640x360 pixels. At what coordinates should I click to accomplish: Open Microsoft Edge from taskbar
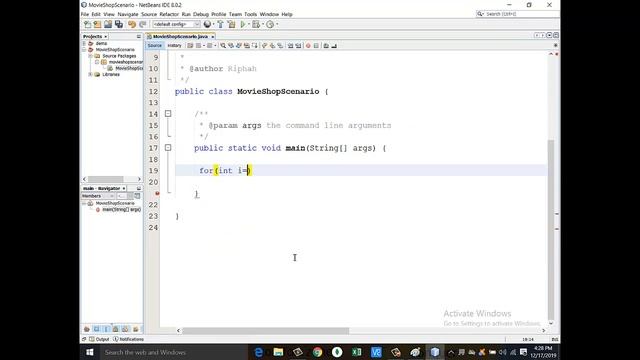[x=258, y=352]
